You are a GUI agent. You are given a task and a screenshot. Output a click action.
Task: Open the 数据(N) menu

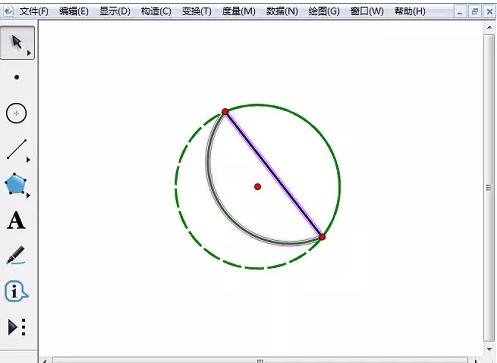pyautogui.click(x=282, y=11)
